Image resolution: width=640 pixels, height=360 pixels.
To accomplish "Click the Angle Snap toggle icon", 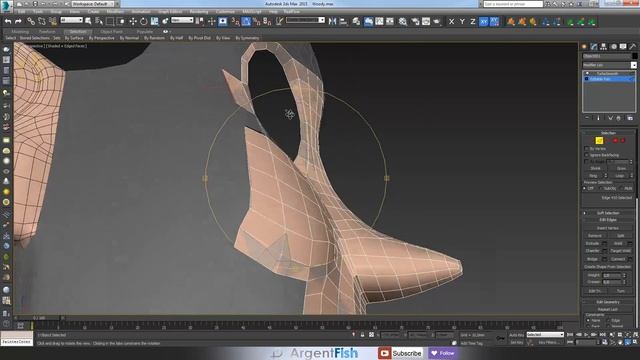I will [246, 21].
